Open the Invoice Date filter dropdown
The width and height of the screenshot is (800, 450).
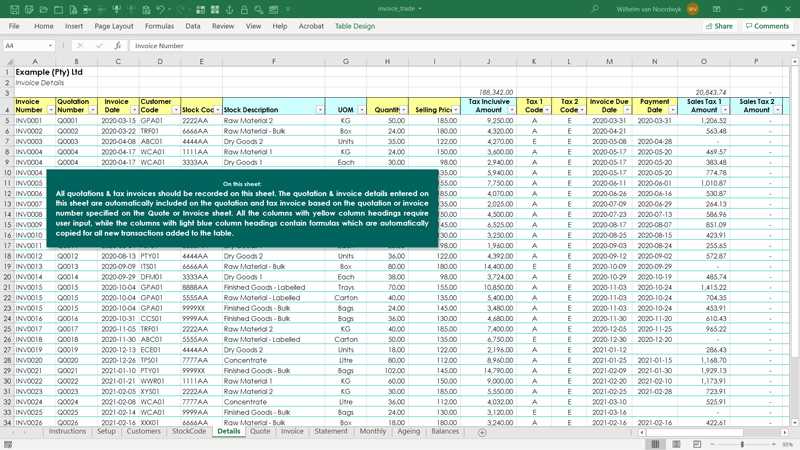tap(134, 110)
